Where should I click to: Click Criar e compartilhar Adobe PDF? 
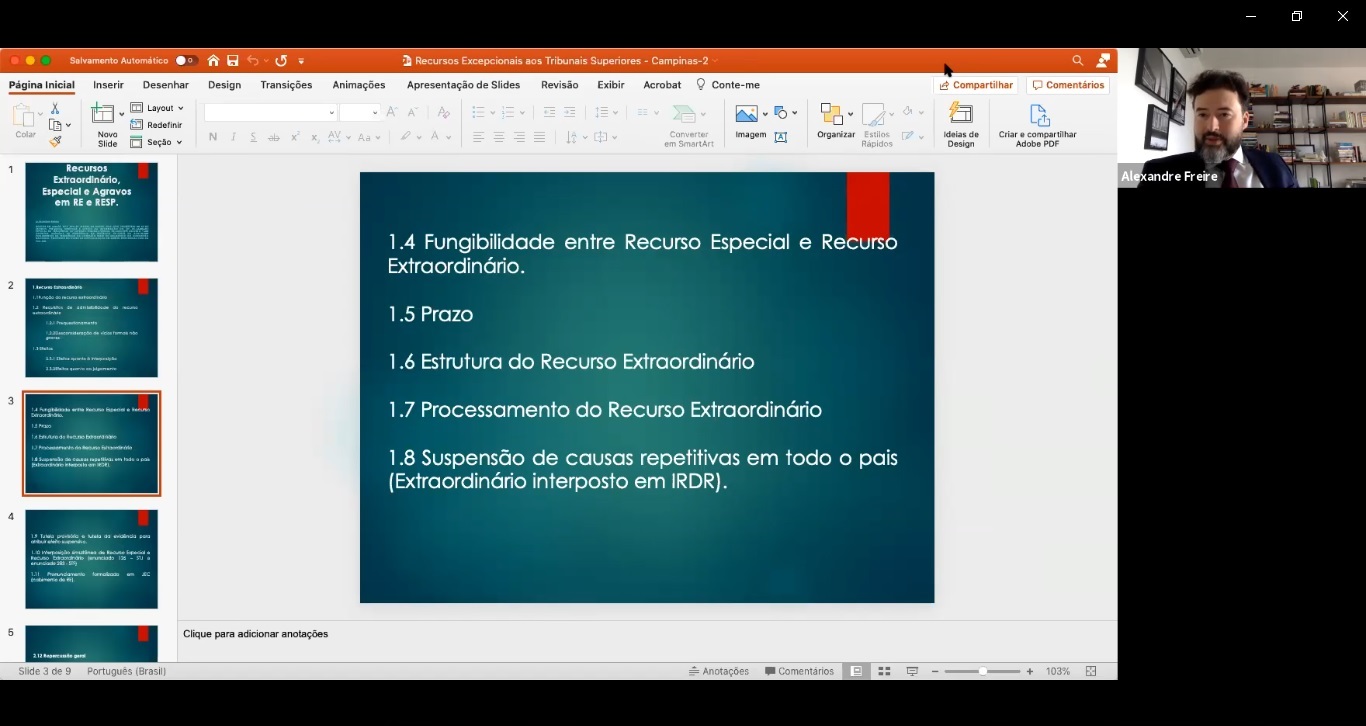pyautogui.click(x=1038, y=126)
